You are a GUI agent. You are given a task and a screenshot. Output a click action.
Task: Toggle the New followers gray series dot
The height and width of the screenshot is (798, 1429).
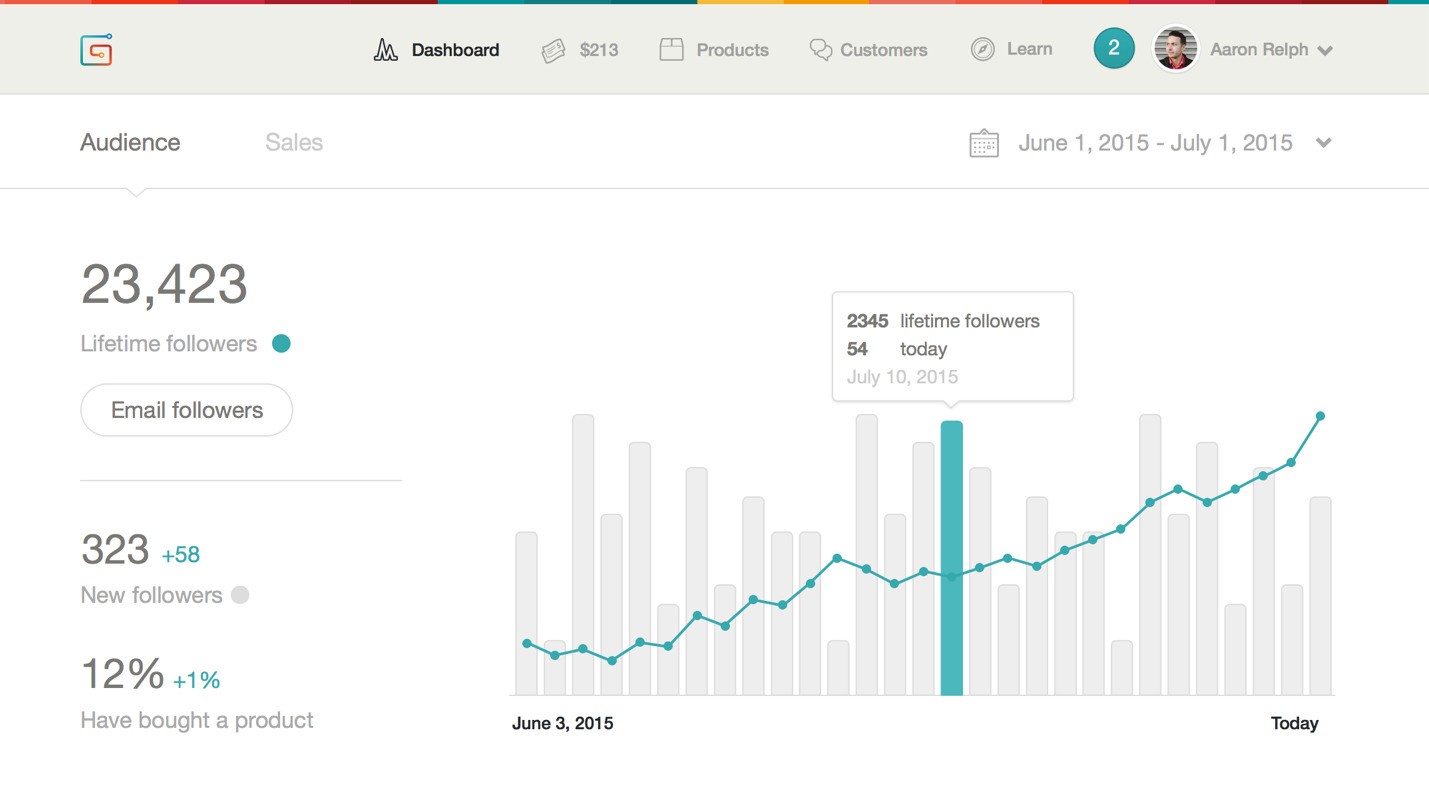[240, 595]
